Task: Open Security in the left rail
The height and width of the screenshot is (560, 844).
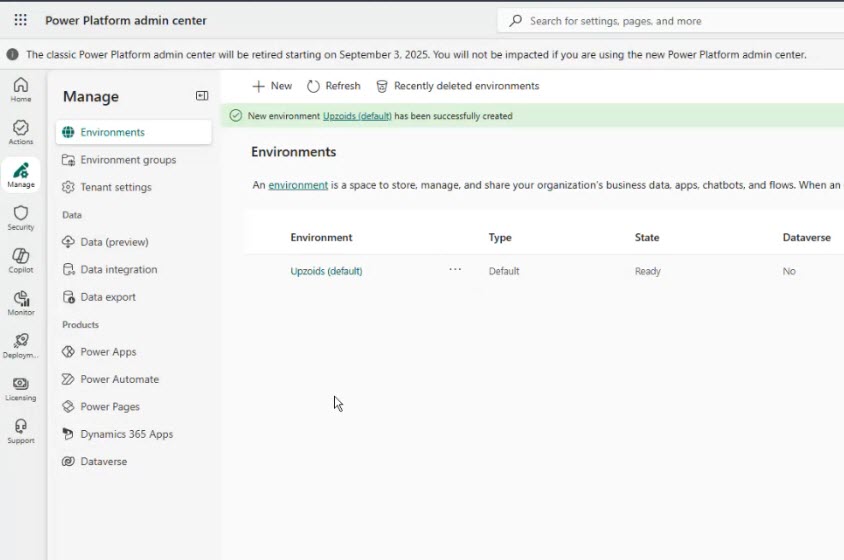Action: tap(21, 218)
